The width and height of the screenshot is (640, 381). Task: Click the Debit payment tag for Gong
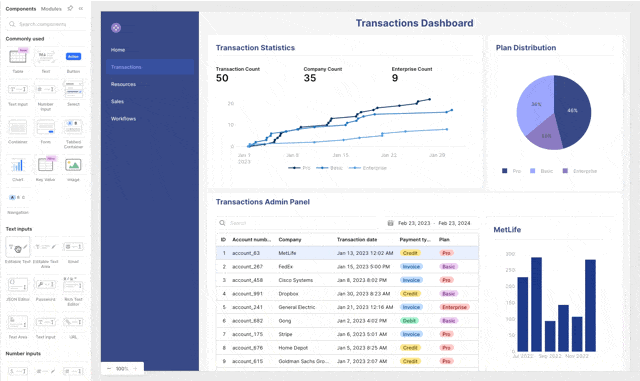(409, 321)
